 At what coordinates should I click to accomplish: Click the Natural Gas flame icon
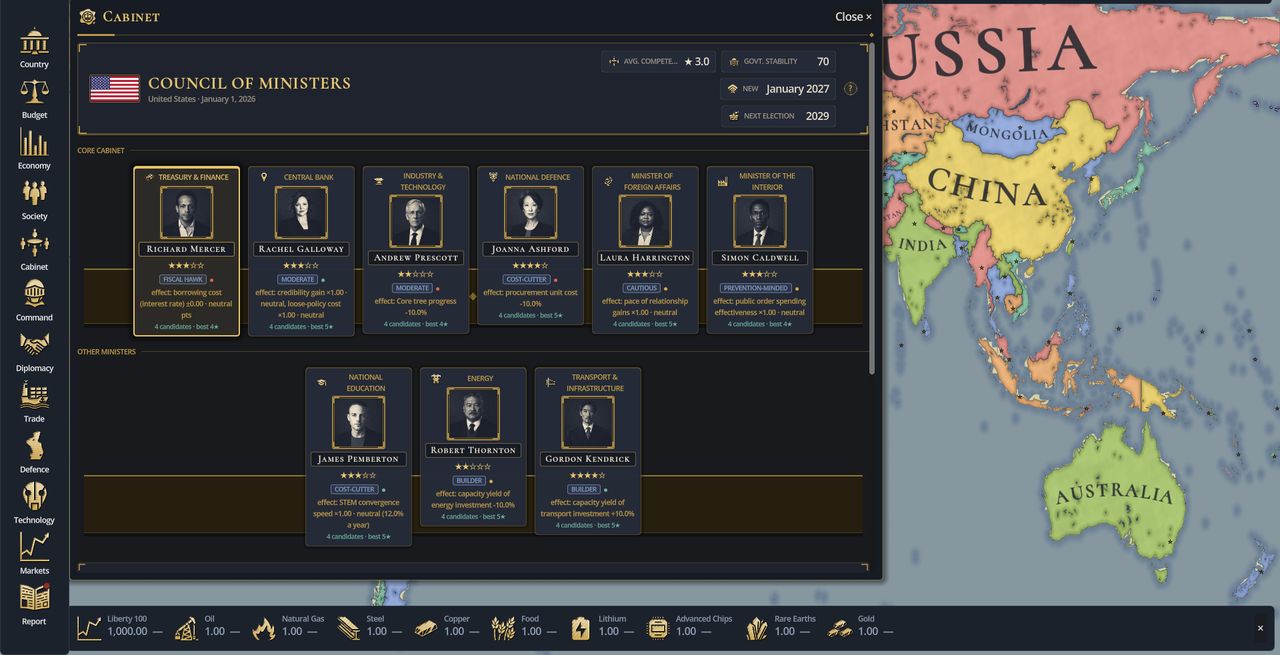[x=264, y=627]
